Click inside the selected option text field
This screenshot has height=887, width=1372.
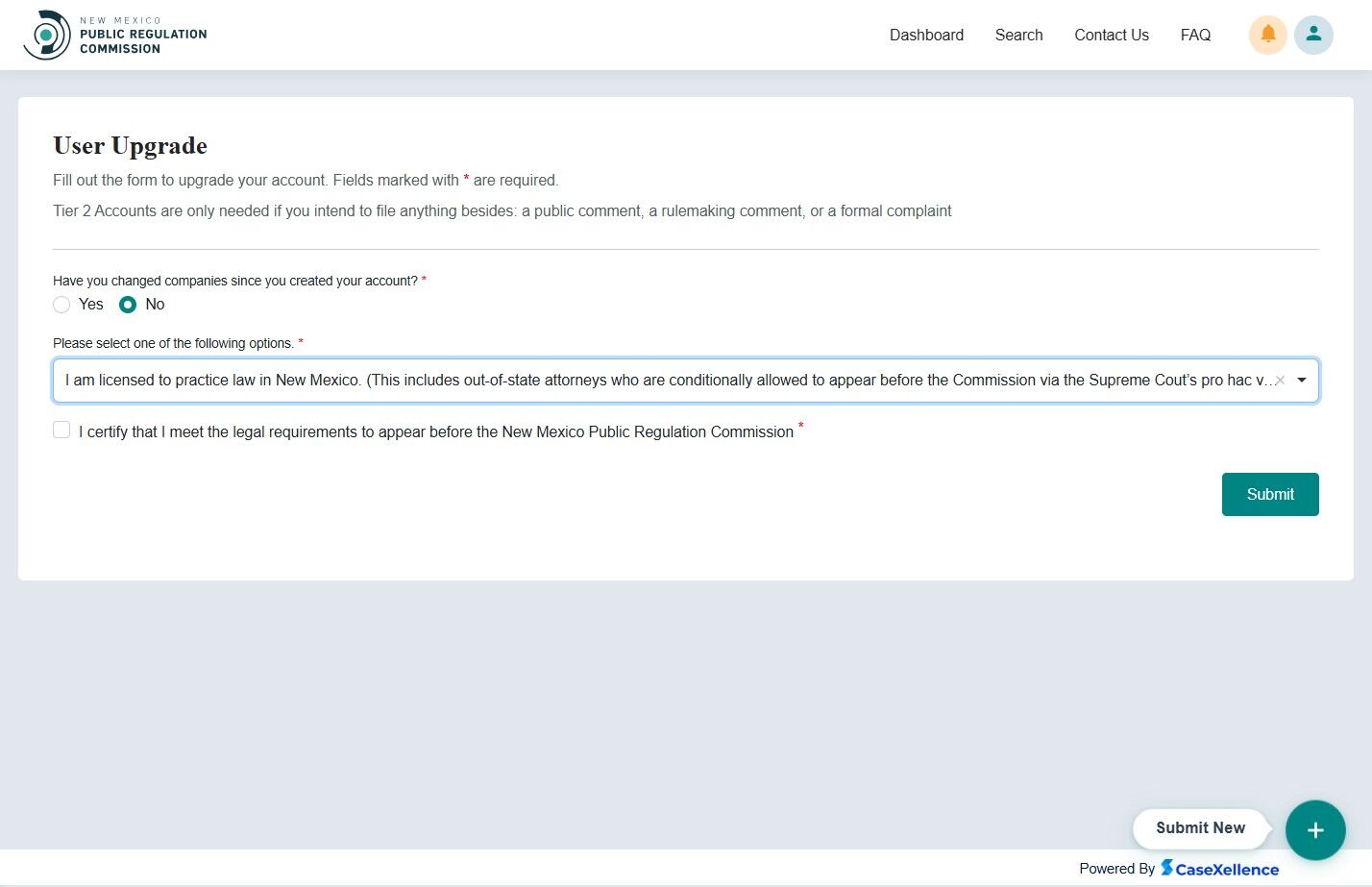576,380
